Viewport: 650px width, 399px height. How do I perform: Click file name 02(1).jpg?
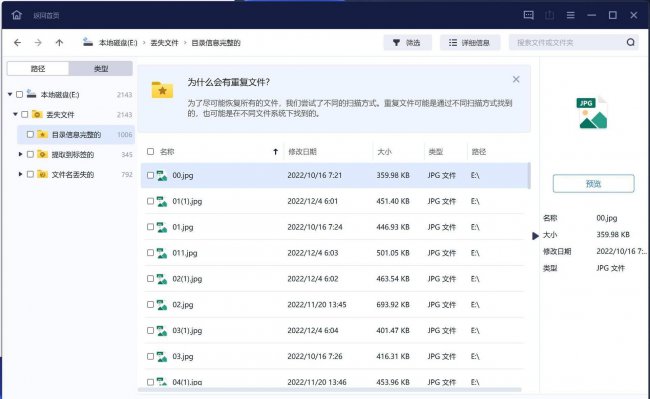[187, 279]
